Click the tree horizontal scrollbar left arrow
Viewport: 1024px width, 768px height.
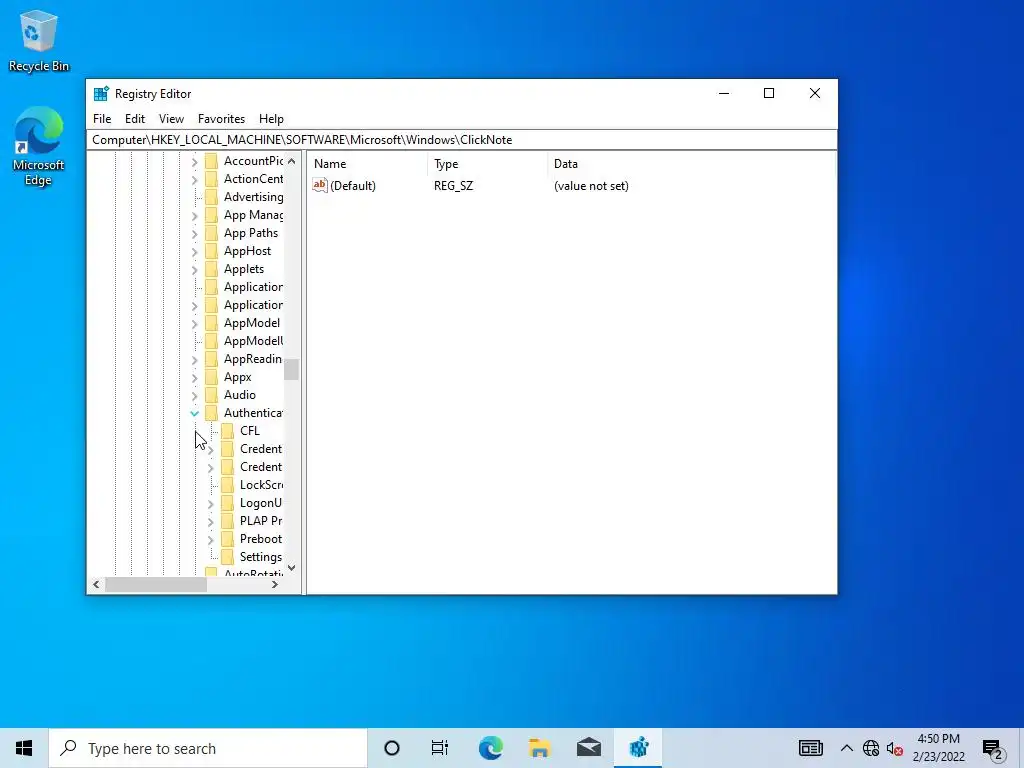pos(96,584)
